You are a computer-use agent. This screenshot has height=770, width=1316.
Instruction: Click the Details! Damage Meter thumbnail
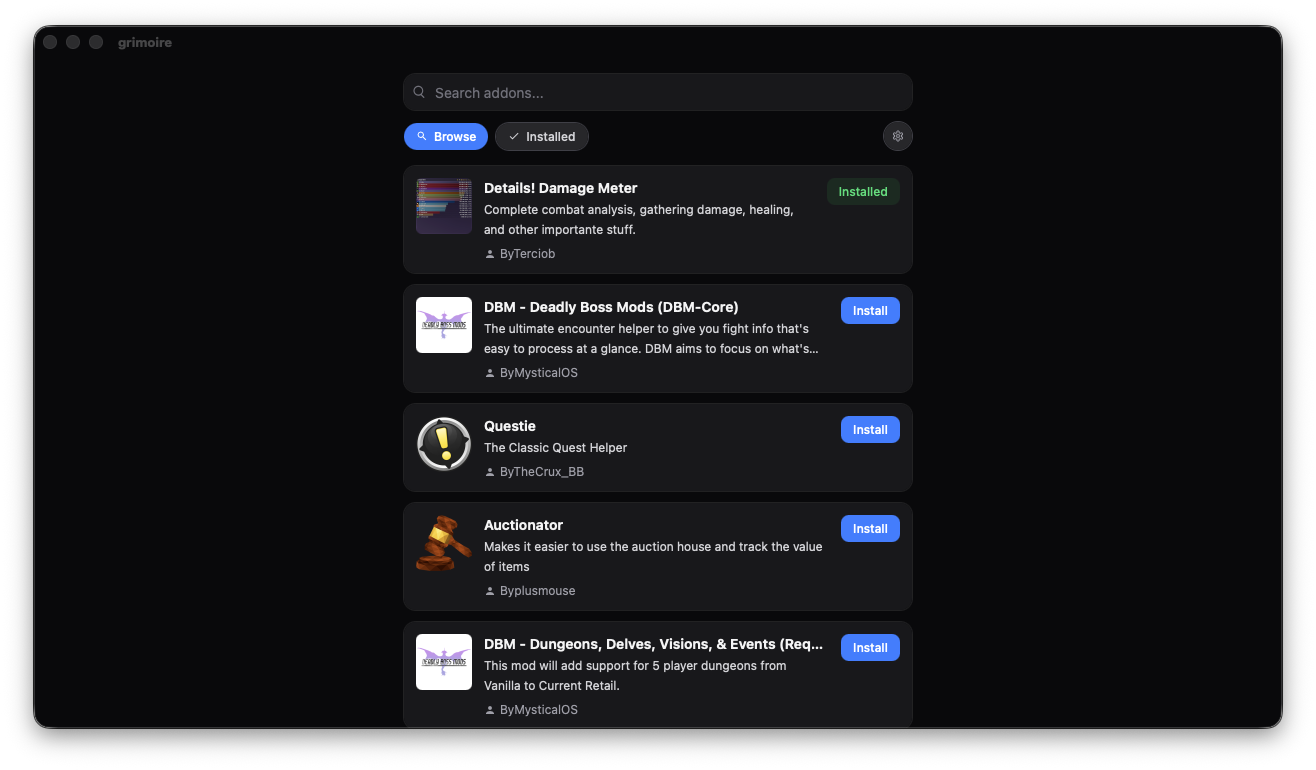tap(444, 206)
